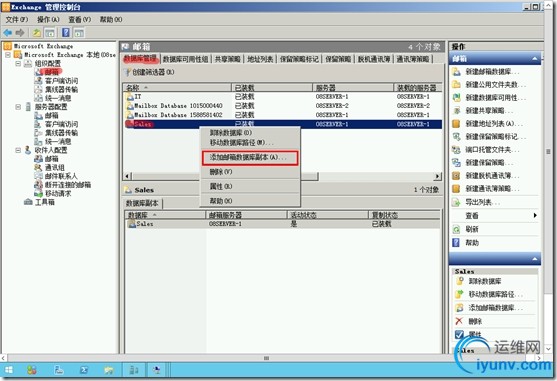Switch to the 数据库管理 tab
557x381 pixels.
(x=140, y=59)
